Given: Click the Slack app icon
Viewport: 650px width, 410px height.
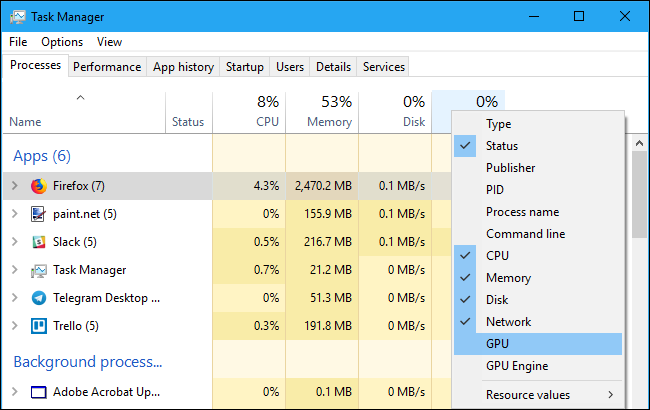Looking at the screenshot, I should (x=39, y=242).
